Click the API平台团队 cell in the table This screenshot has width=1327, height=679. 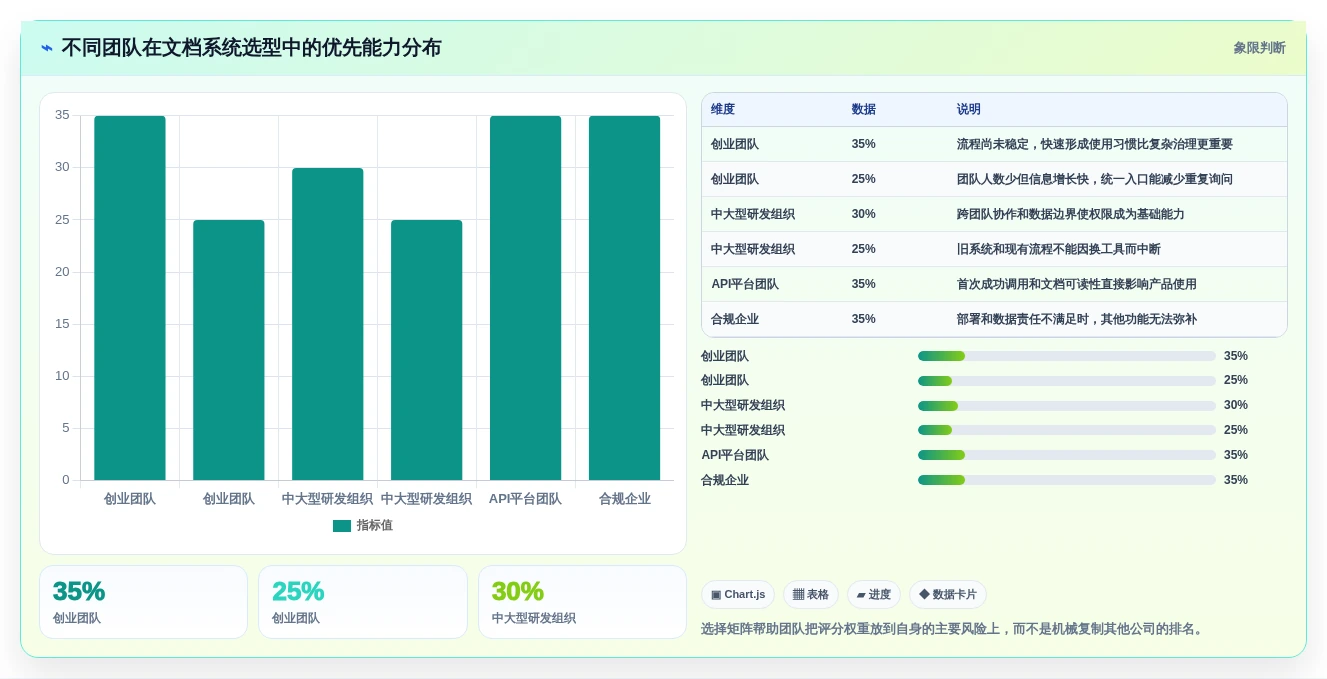tap(745, 284)
